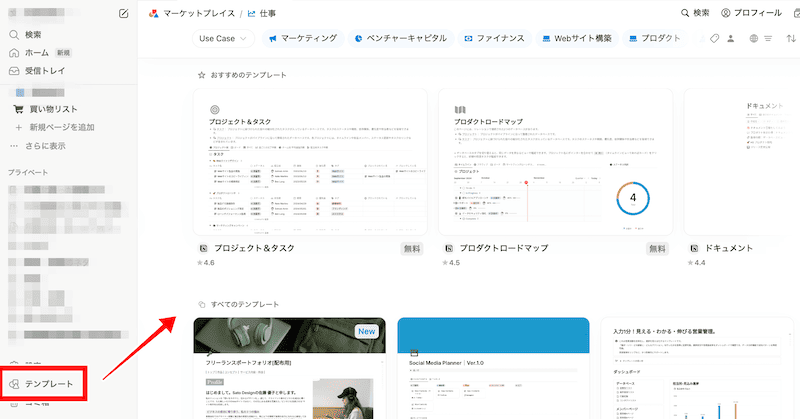Screen dimensions: 800x419
Task: Go to ホーム in the sidebar
Action: point(36,52)
